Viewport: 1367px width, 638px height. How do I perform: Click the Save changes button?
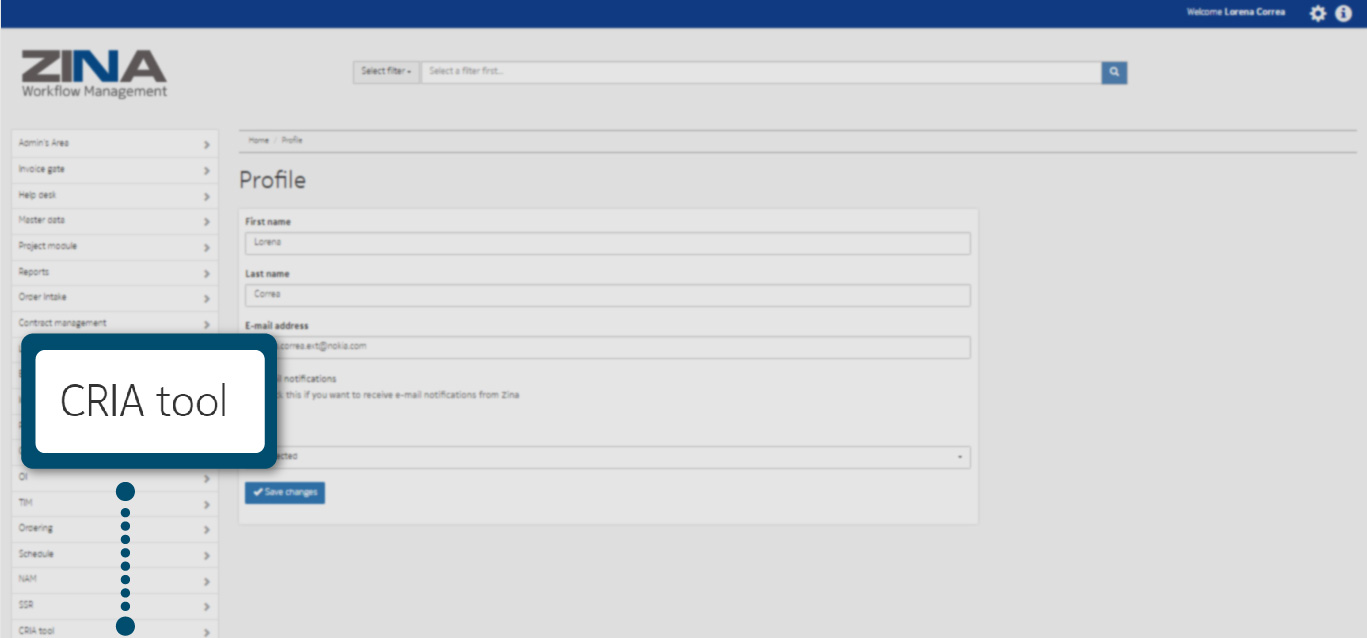(285, 493)
